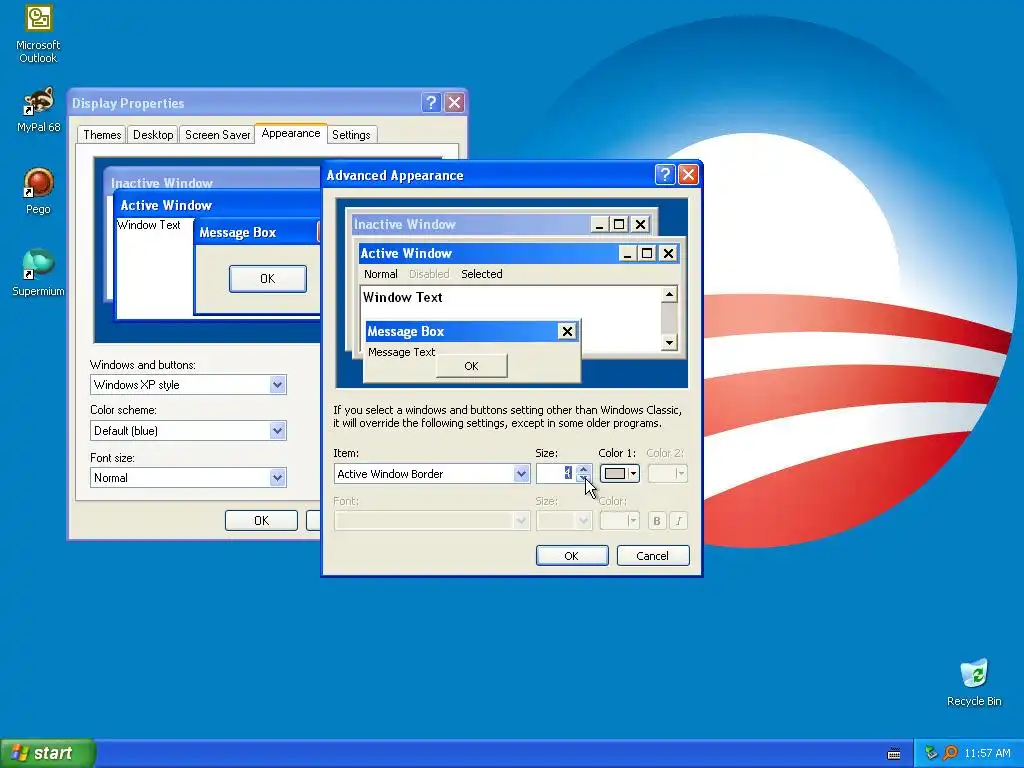Click the Message Box title in preview

(406, 331)
